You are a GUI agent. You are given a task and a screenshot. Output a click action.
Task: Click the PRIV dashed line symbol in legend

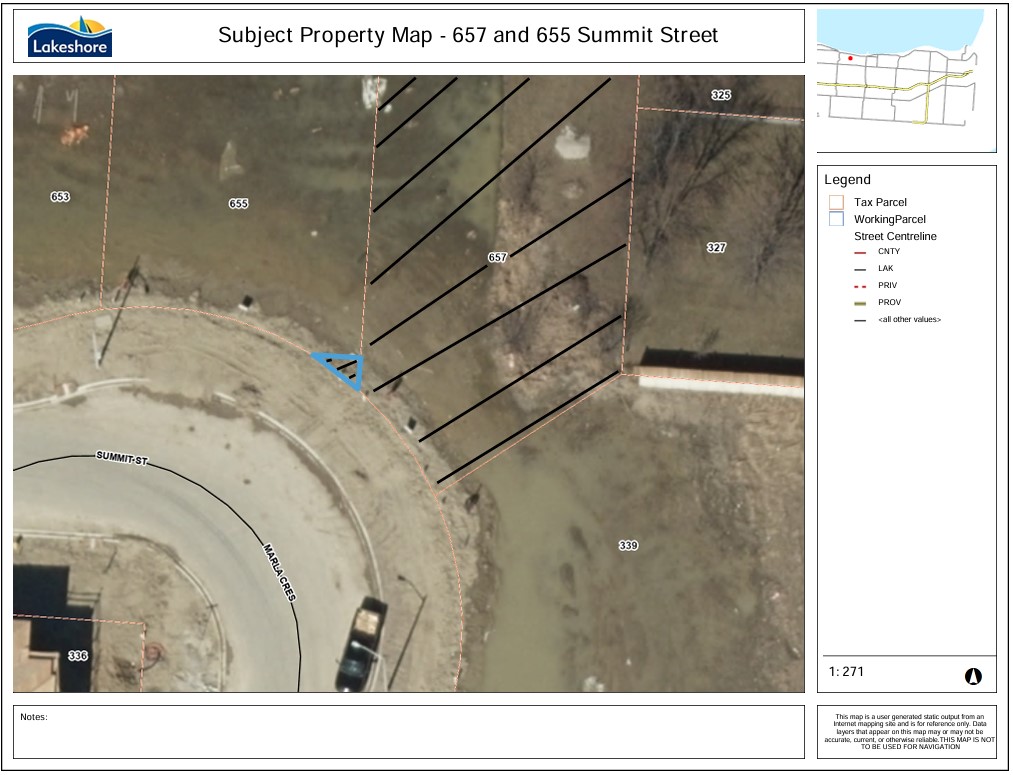point(860,285)
